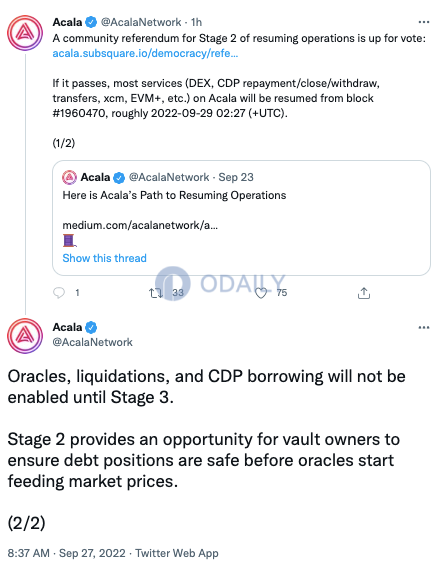
Task: Click the 8:37 AM · Sep 27, 2022 timestamp
Action: (66, 553)
